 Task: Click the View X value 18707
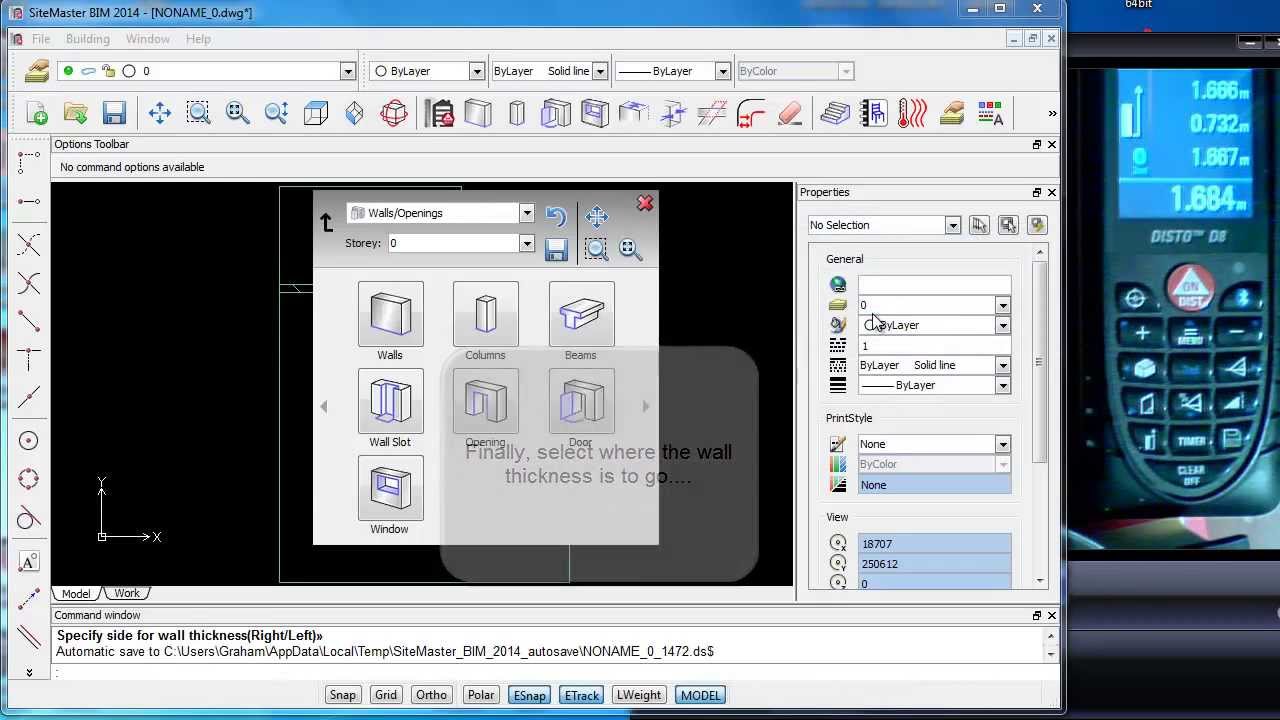(x=934, y=544)
